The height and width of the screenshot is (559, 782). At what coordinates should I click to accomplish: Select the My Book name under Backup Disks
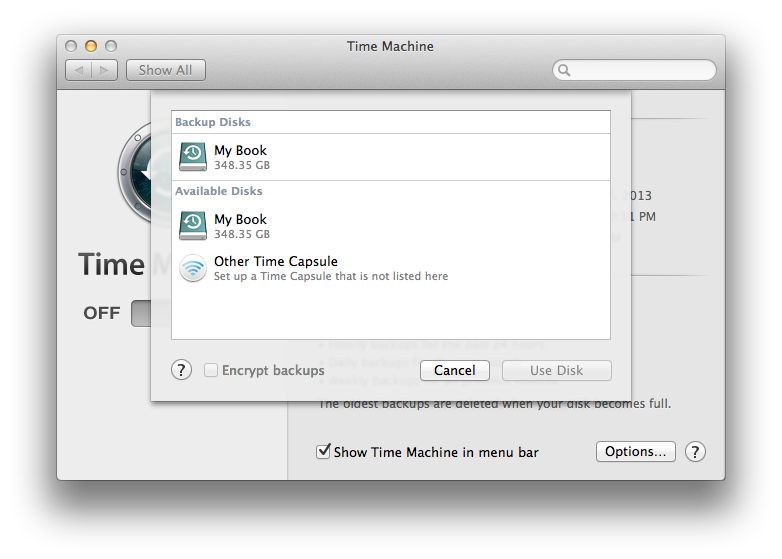pyautogui.click(x=240, y=150)
